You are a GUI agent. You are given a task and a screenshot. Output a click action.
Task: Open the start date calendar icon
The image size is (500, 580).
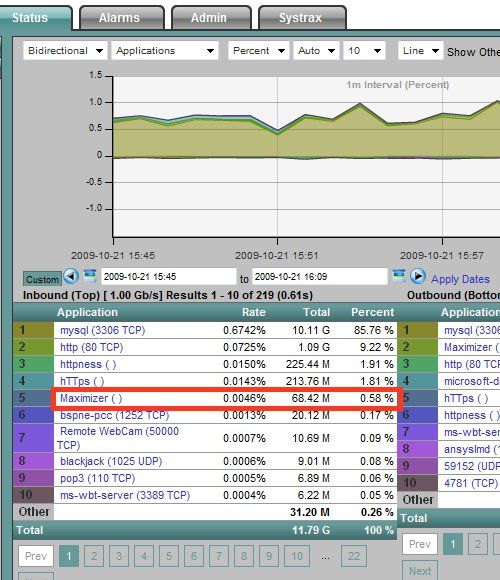(x=90, y=276)
